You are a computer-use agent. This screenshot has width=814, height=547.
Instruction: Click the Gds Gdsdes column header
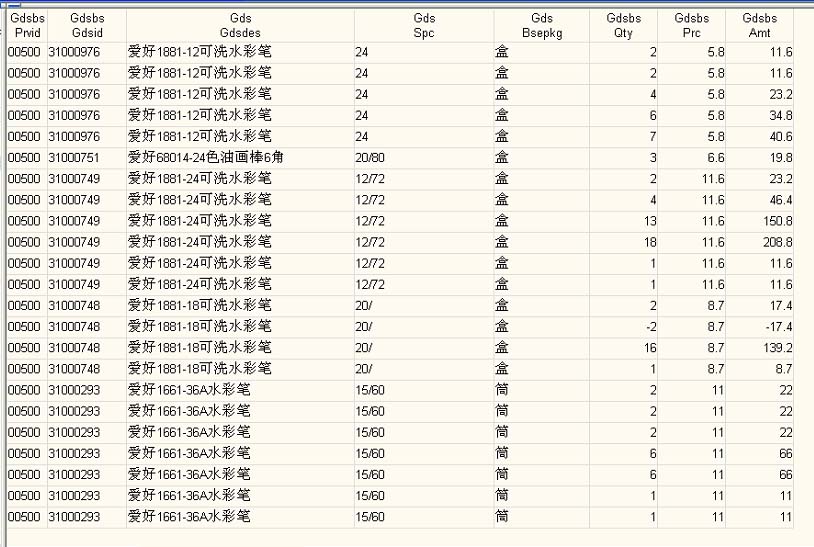[240, 25]
